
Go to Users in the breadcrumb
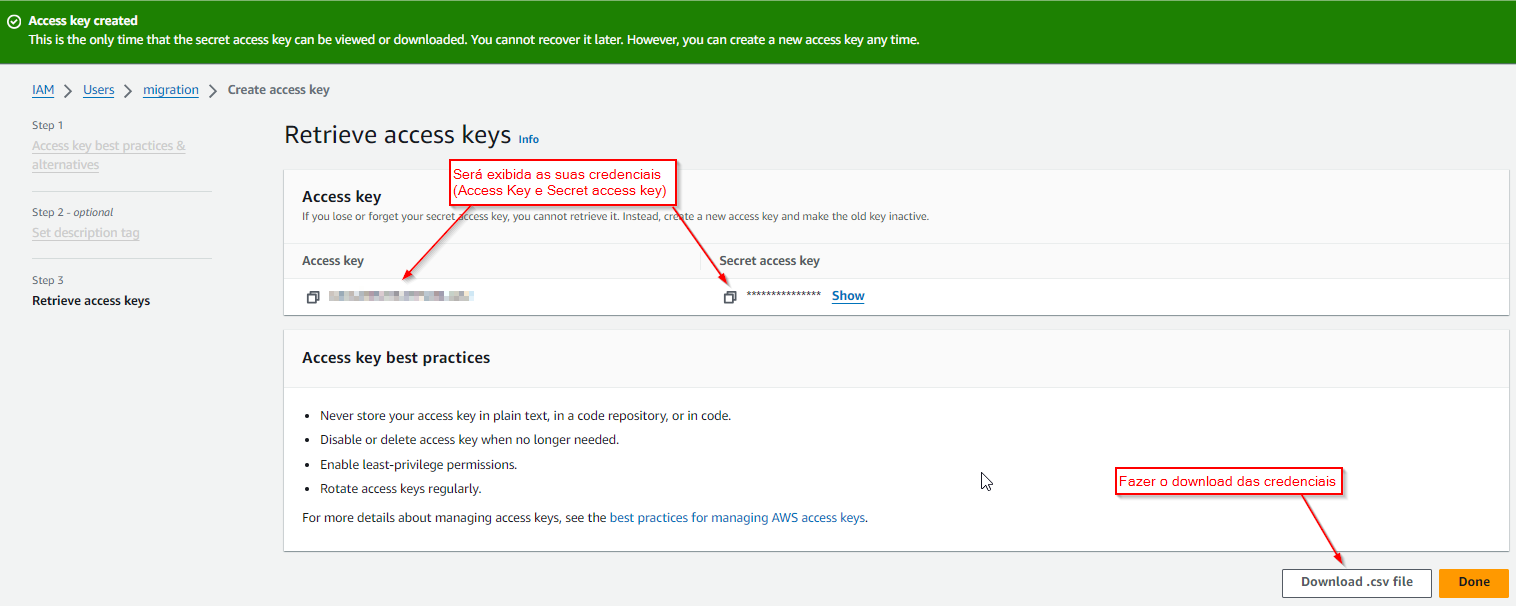(x=98, y=90)
